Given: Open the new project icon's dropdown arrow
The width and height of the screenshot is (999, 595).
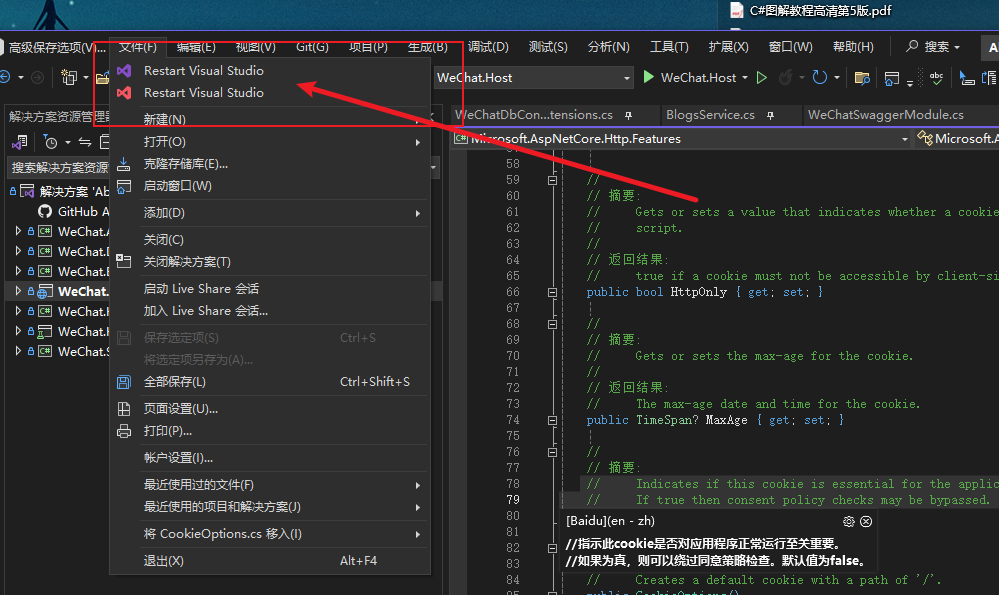Looking at the screenshot, I should (x=85, y=78).
